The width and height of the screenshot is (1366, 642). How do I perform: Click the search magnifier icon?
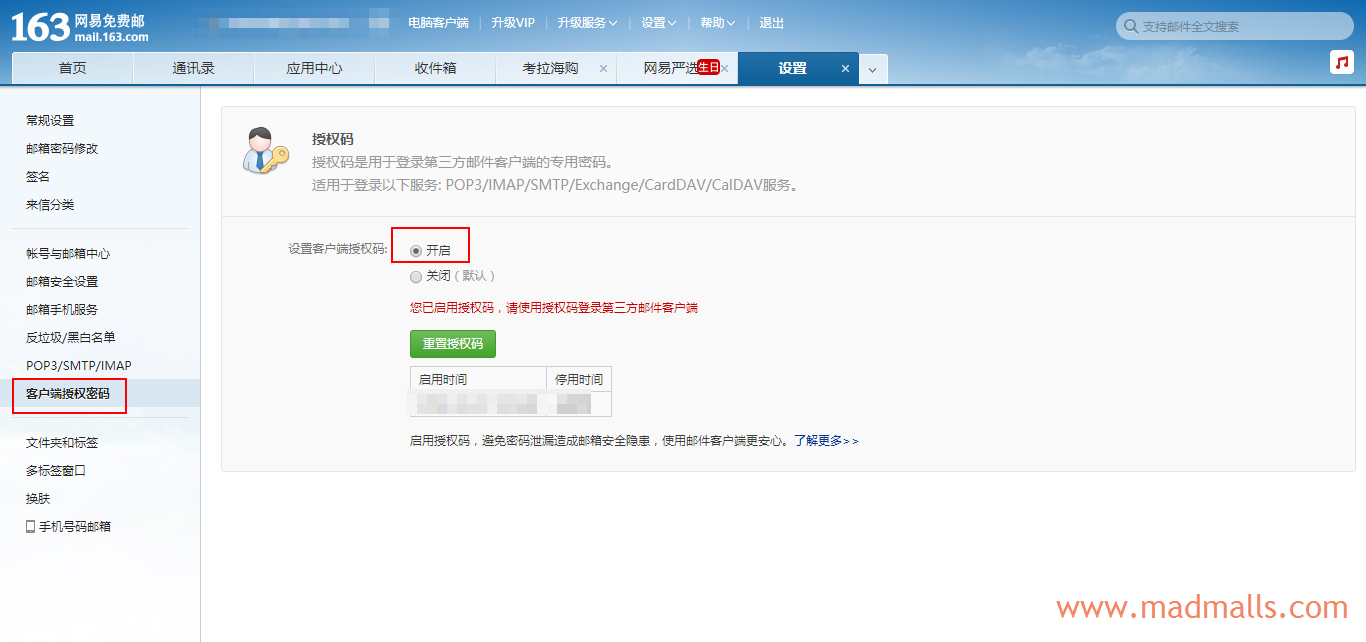tap(1130, 27)
